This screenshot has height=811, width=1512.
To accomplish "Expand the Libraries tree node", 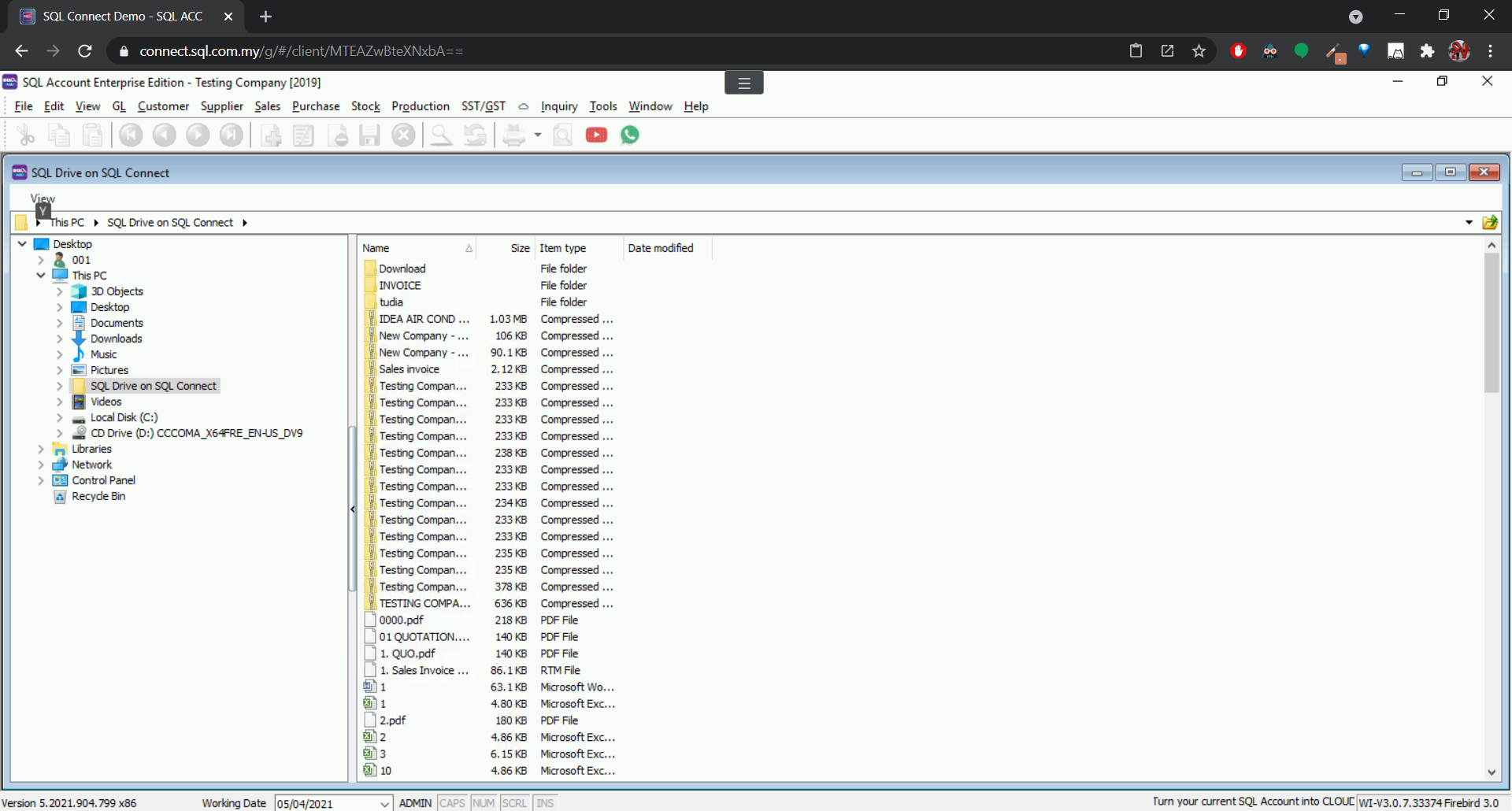I will 41,449.
